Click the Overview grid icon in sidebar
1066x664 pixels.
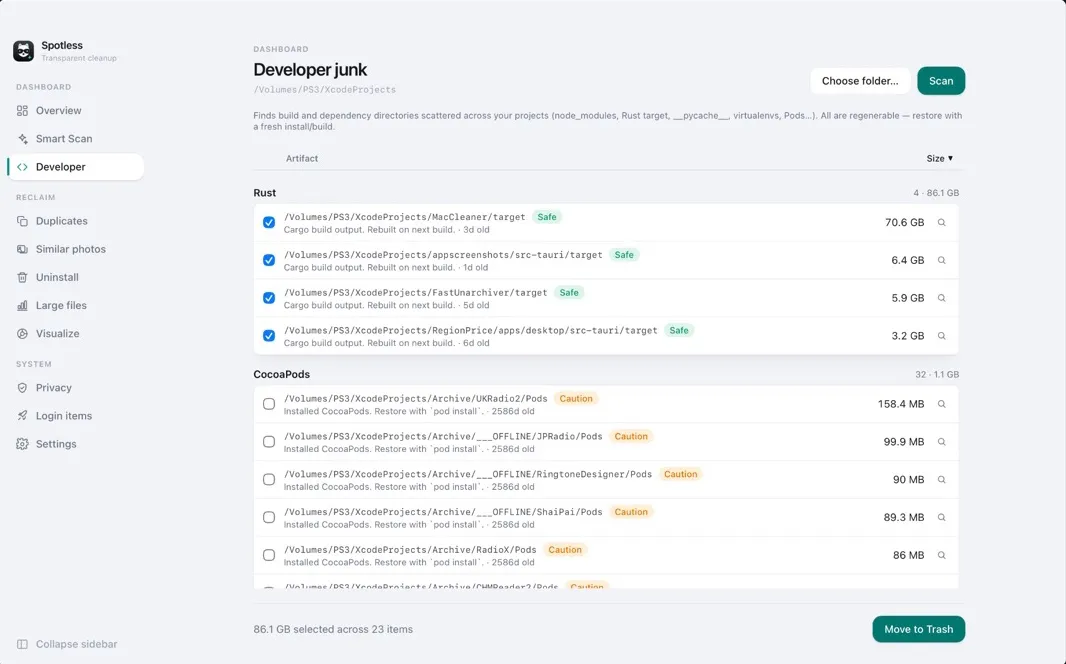click(x=22, y=111)
